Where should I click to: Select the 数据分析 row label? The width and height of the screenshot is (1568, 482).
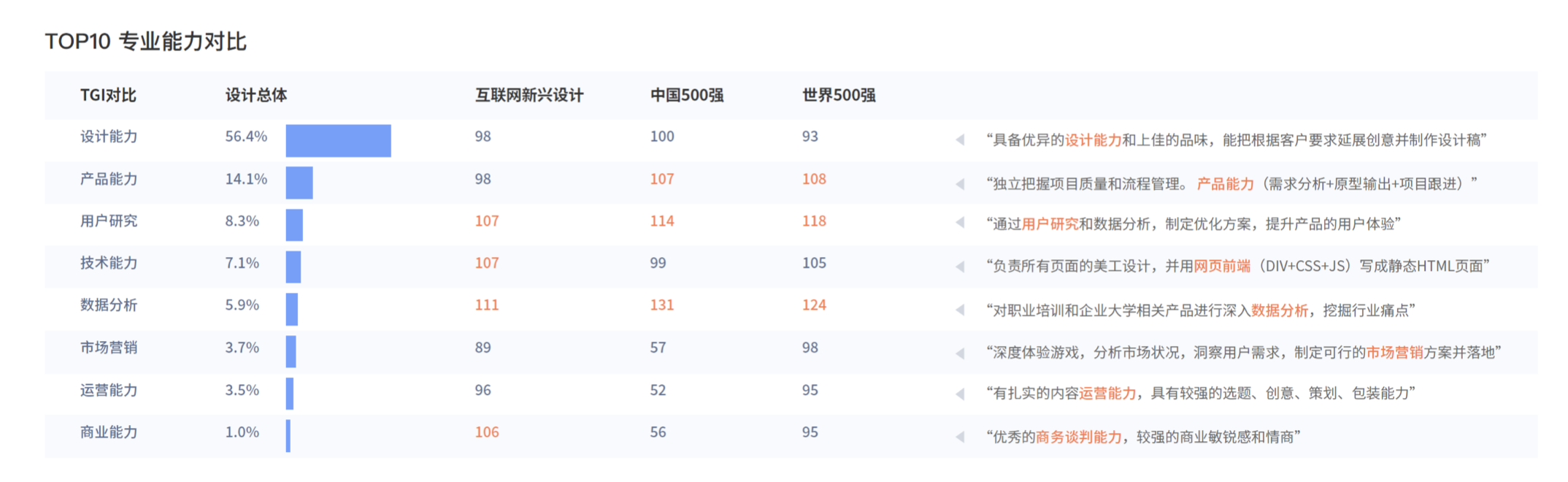pos(109,305)
